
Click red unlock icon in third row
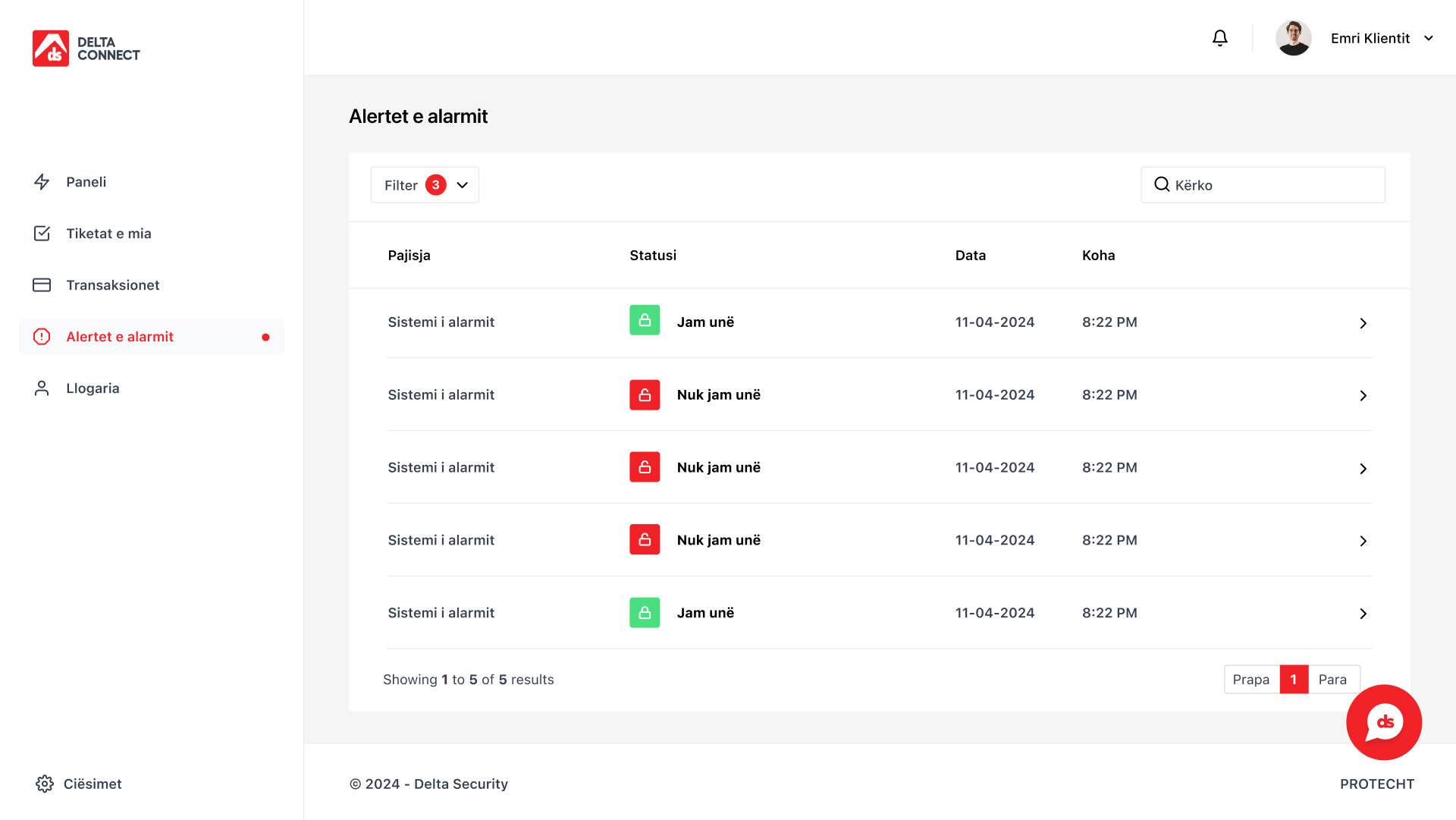[645, 467]
